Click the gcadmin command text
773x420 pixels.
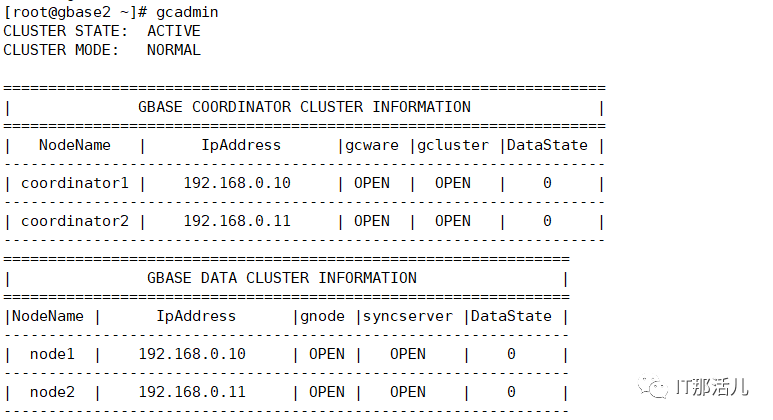point(187,12)
